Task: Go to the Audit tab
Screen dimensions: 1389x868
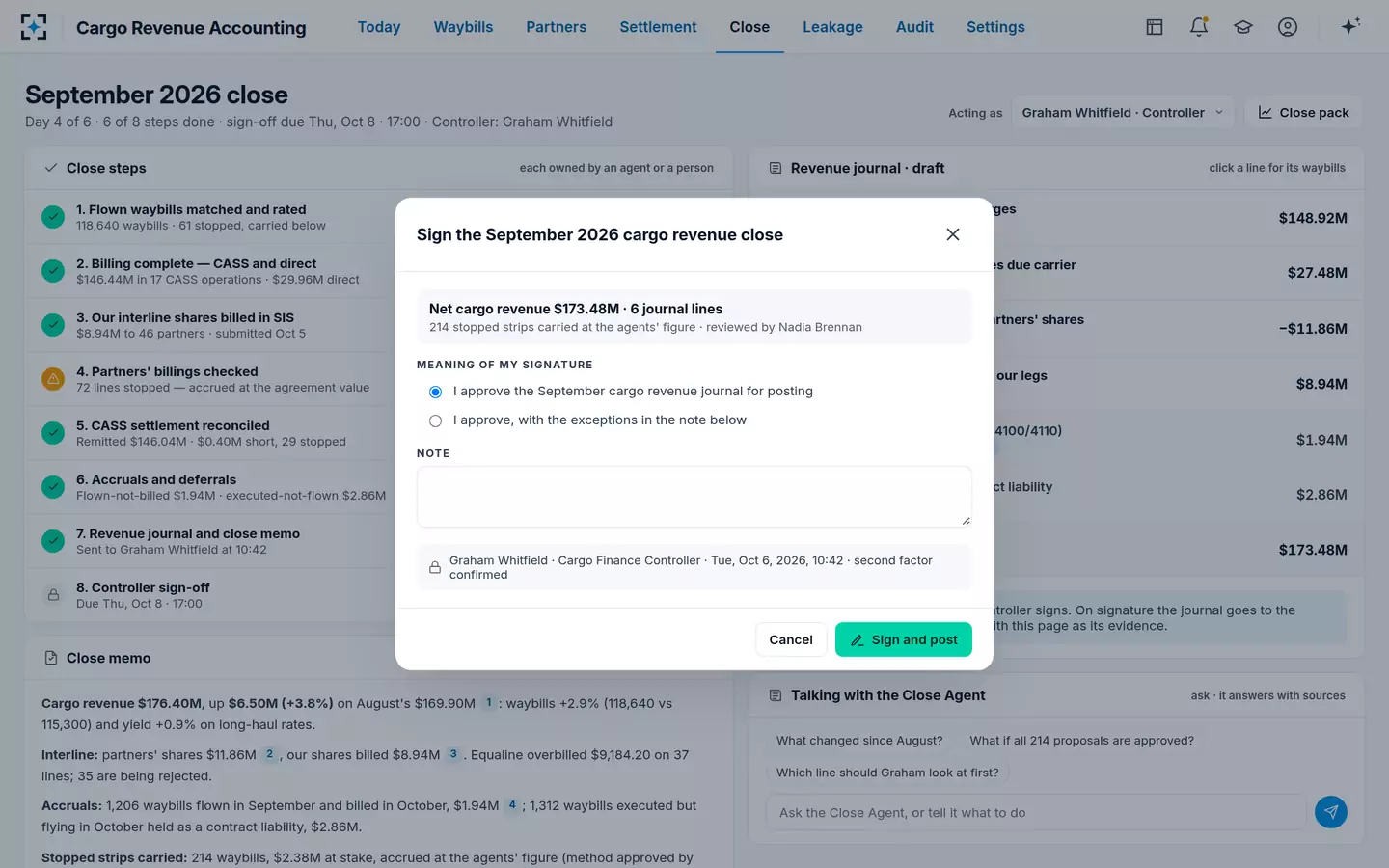Action: (914, 27)
